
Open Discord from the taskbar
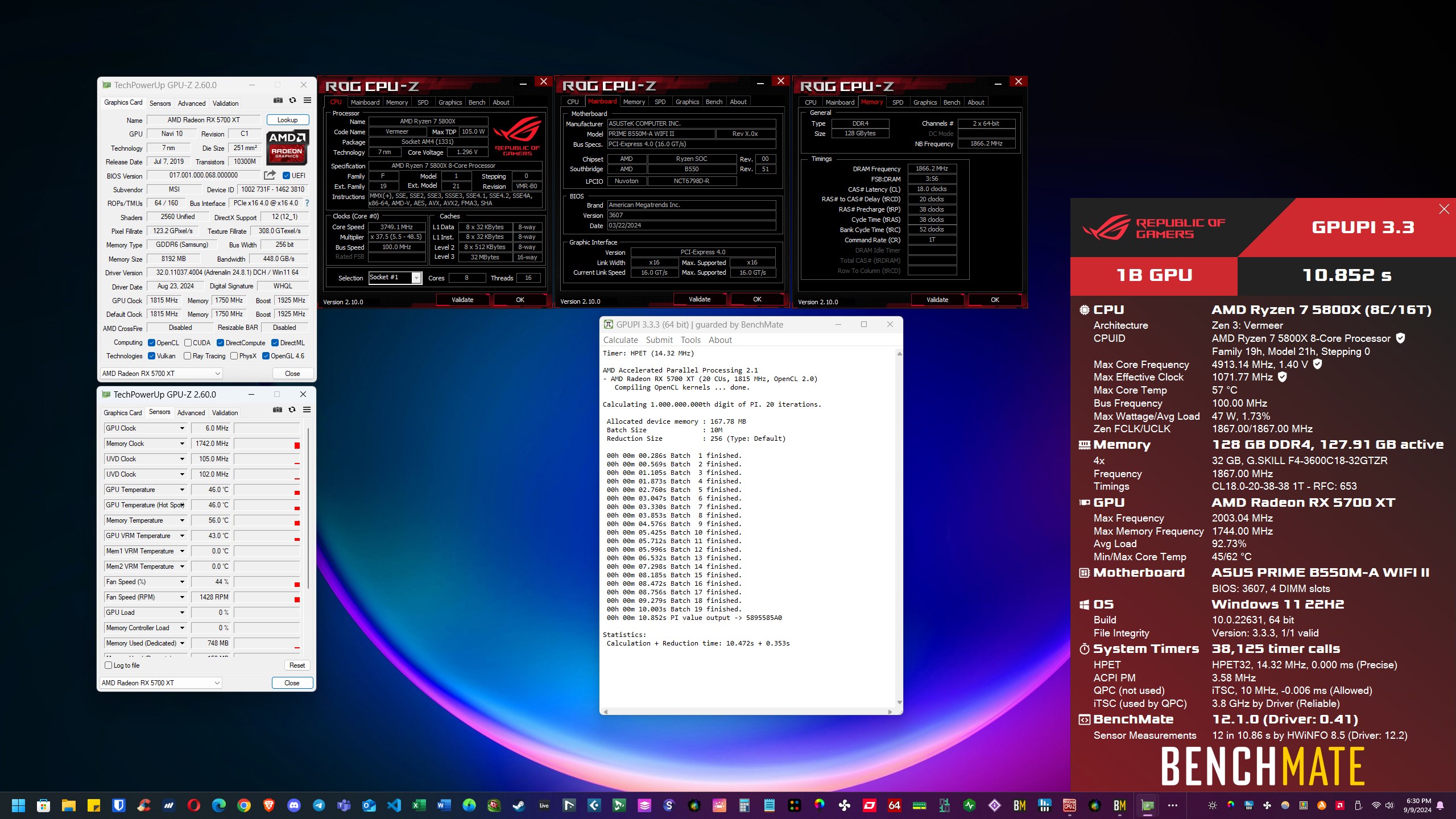click(x=294, y=805)
